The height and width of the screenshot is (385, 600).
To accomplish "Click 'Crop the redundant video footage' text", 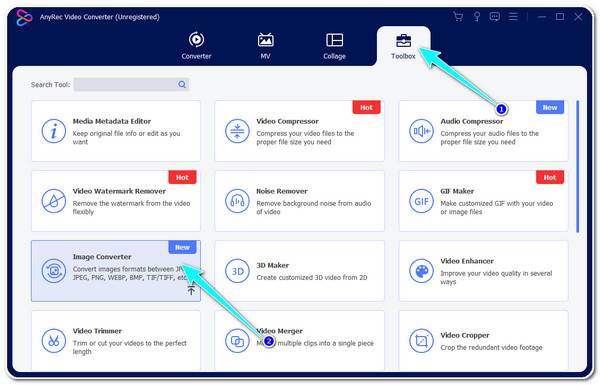I will tap(491, 347).
